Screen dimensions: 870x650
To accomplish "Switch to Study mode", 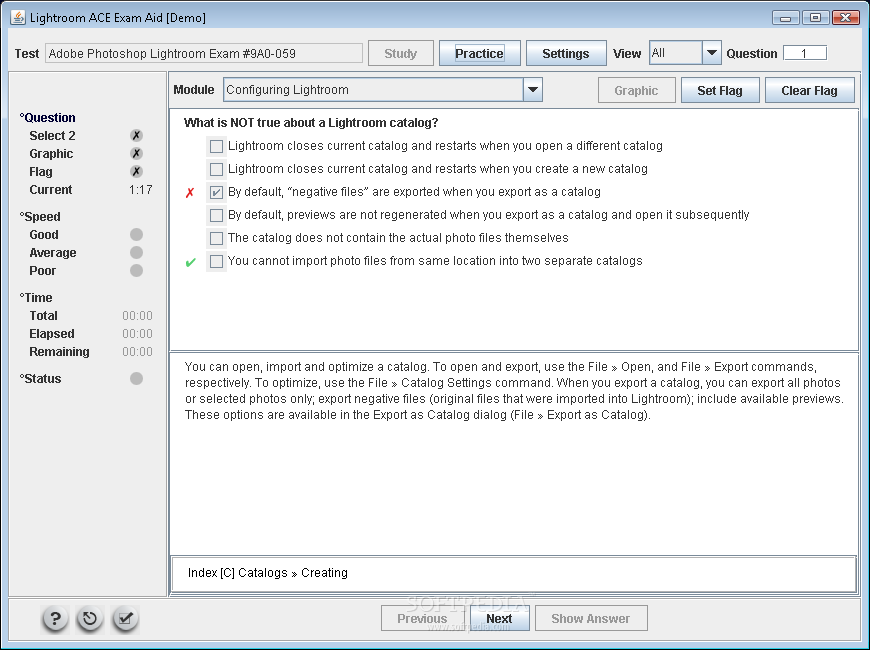I will tap(401, 53).
